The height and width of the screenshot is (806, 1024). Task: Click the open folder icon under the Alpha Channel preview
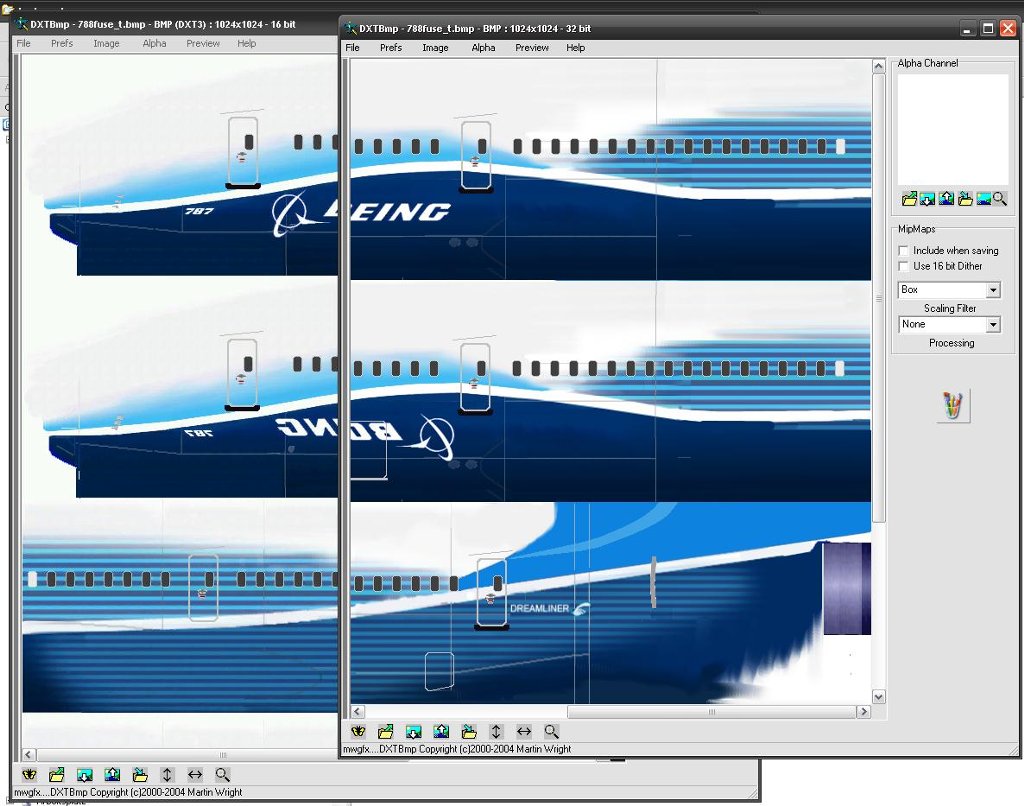click(909, 199)
